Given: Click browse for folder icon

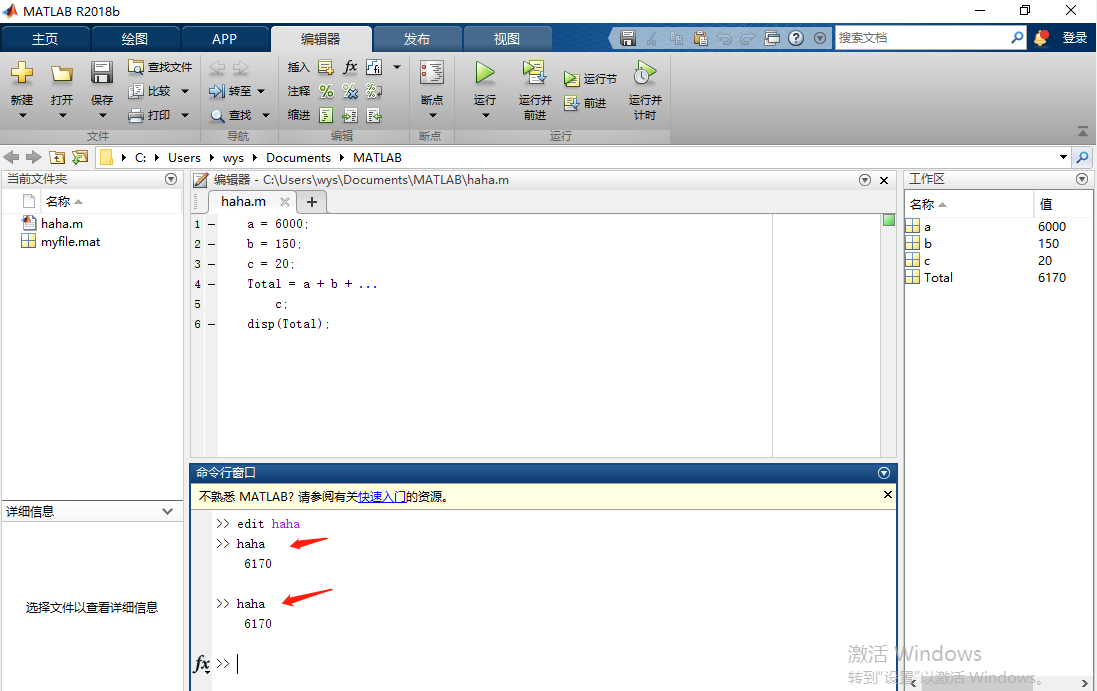Looking at the screenshot, I should (80, 157).
